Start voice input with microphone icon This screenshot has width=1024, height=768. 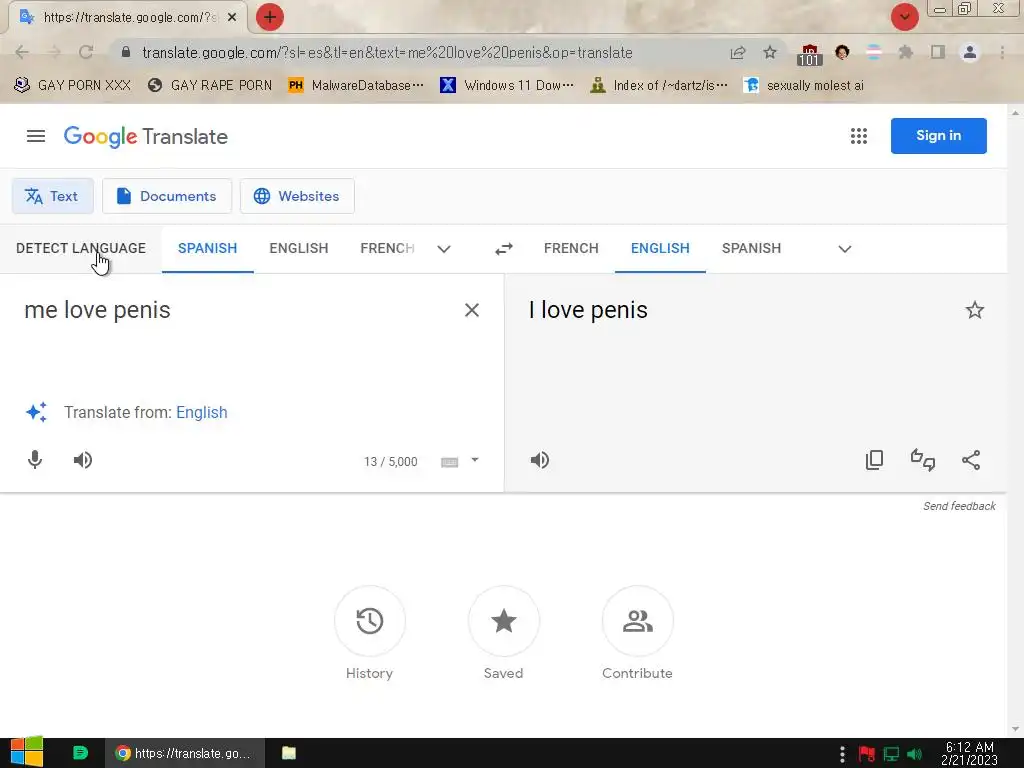[x=35, y=460]
